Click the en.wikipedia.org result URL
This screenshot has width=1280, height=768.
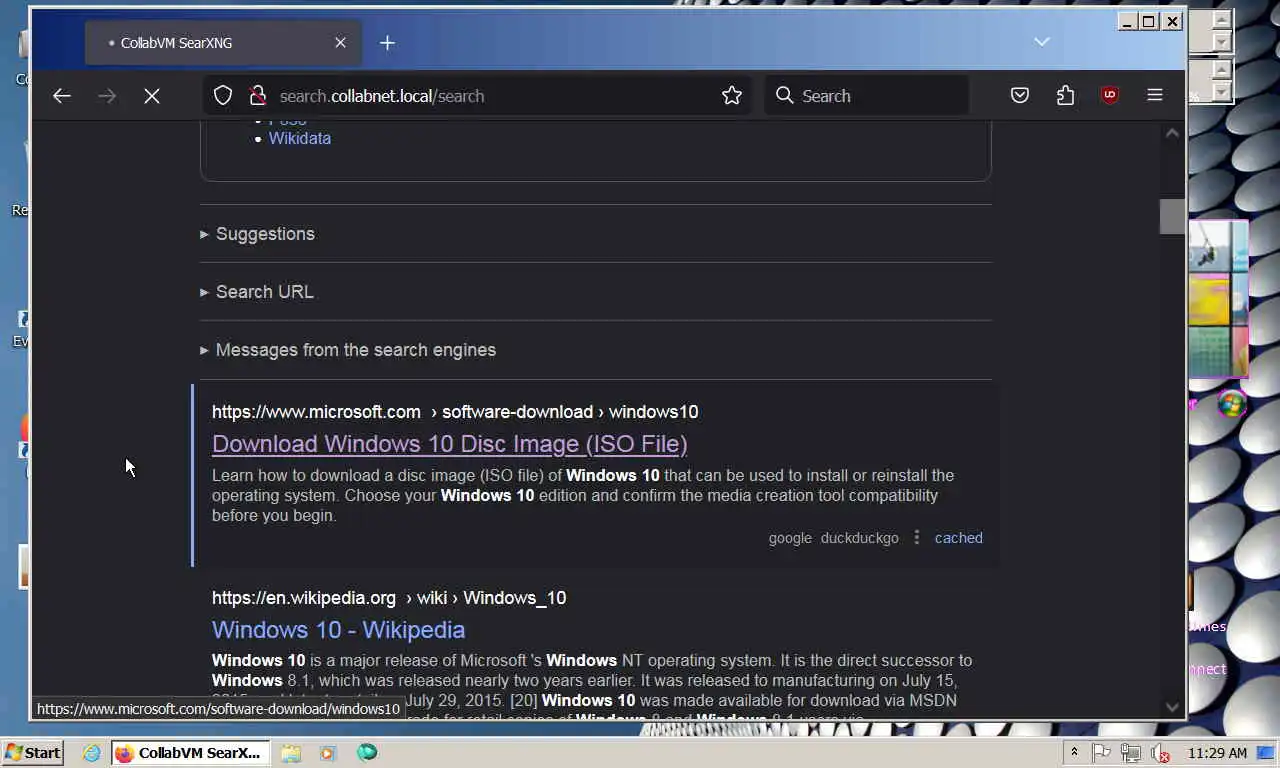point(389,598)
